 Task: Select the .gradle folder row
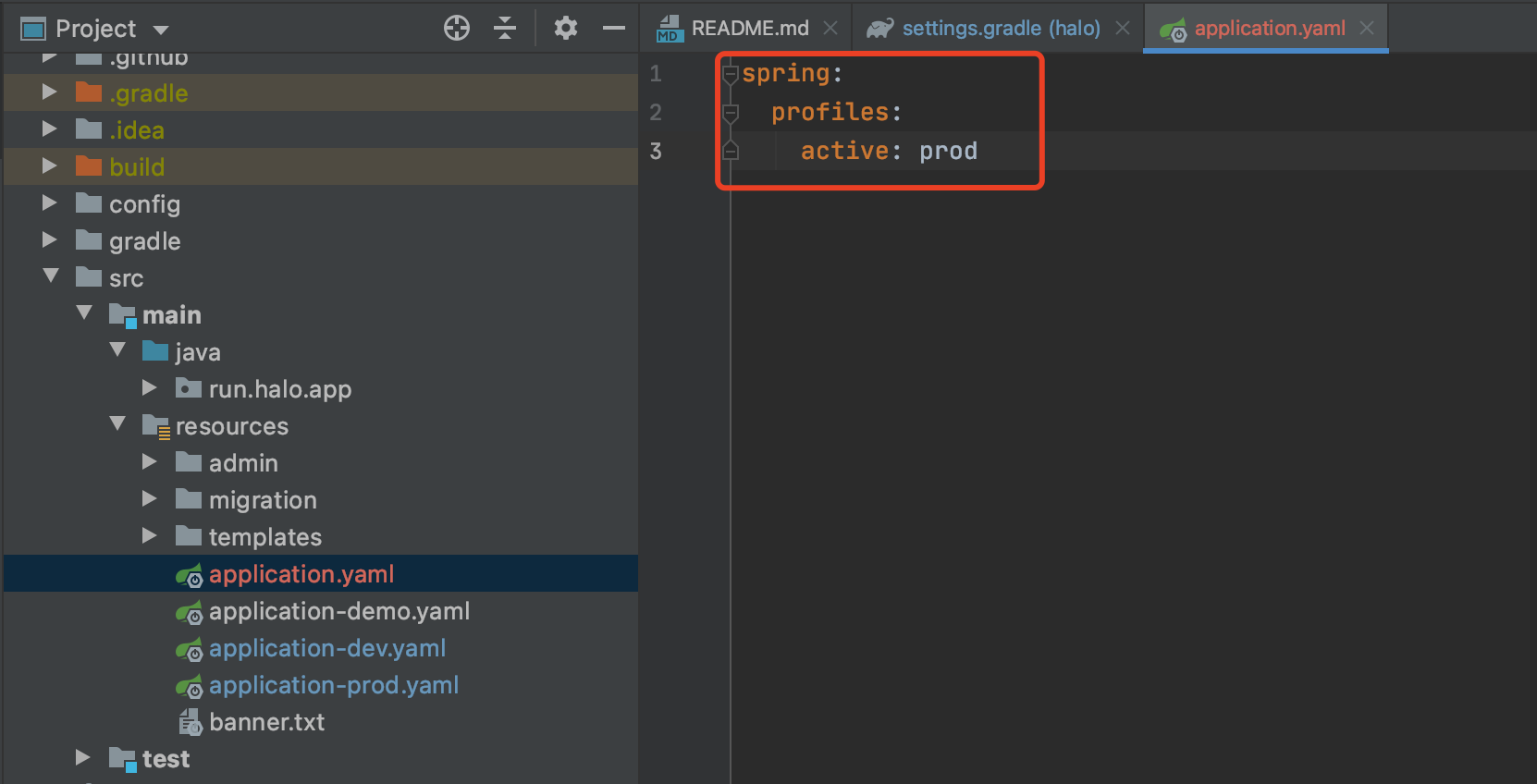320,92
